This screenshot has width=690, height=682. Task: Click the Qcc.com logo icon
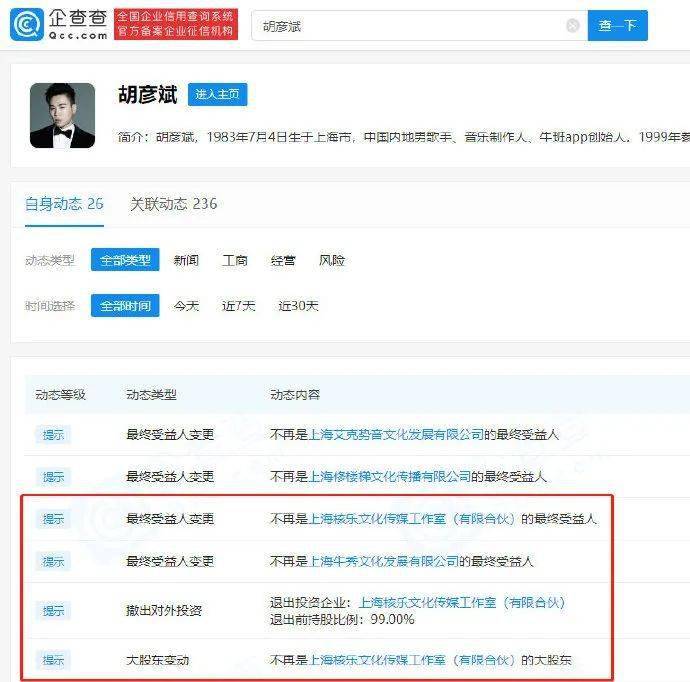click(x=27, y=25)
